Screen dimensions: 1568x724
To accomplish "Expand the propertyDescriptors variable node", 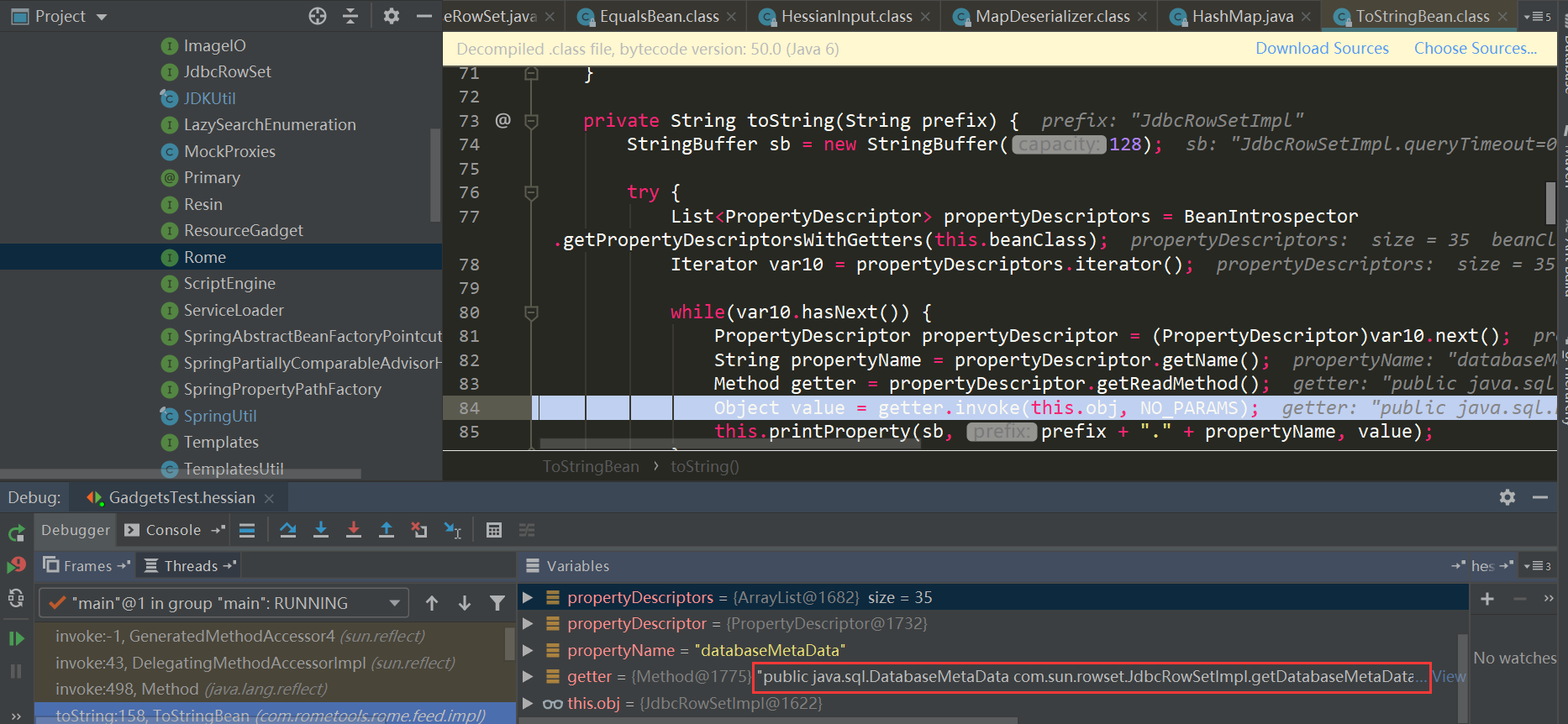I will click(x=528, y=597).
